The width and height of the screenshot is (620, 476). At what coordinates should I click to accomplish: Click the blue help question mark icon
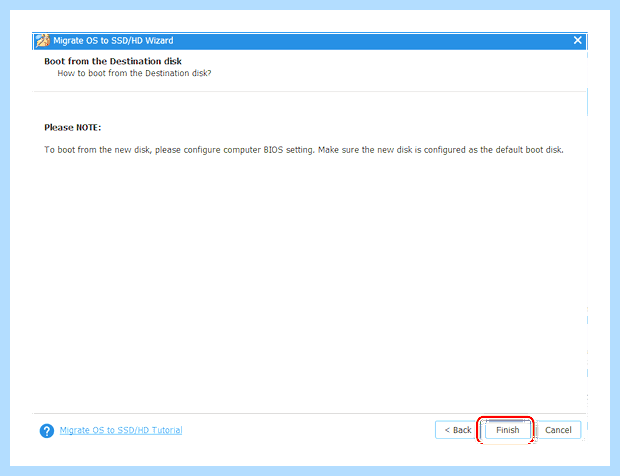click(47, 431)
